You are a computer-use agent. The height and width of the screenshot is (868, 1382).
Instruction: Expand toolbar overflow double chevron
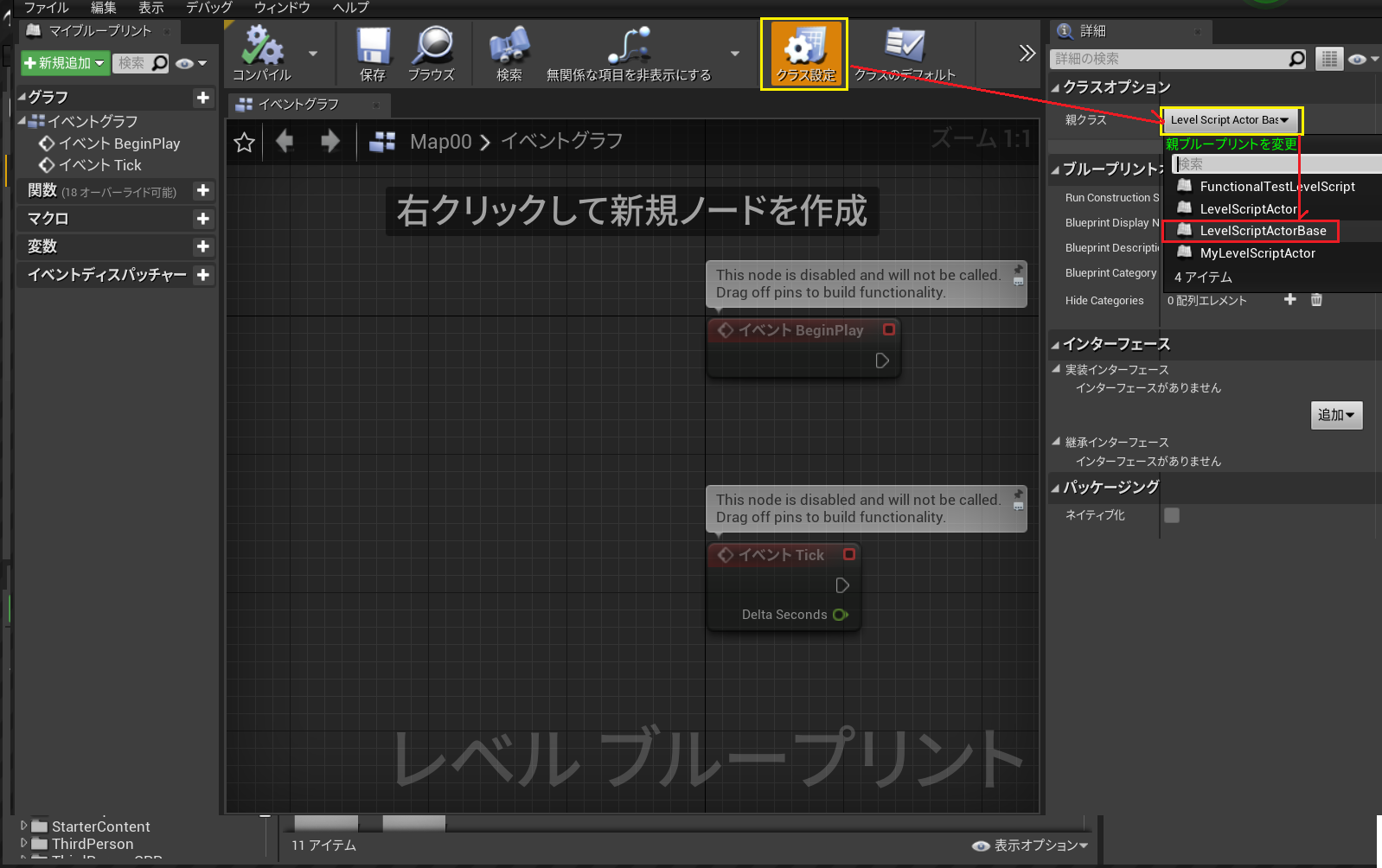coord(1027,54)
